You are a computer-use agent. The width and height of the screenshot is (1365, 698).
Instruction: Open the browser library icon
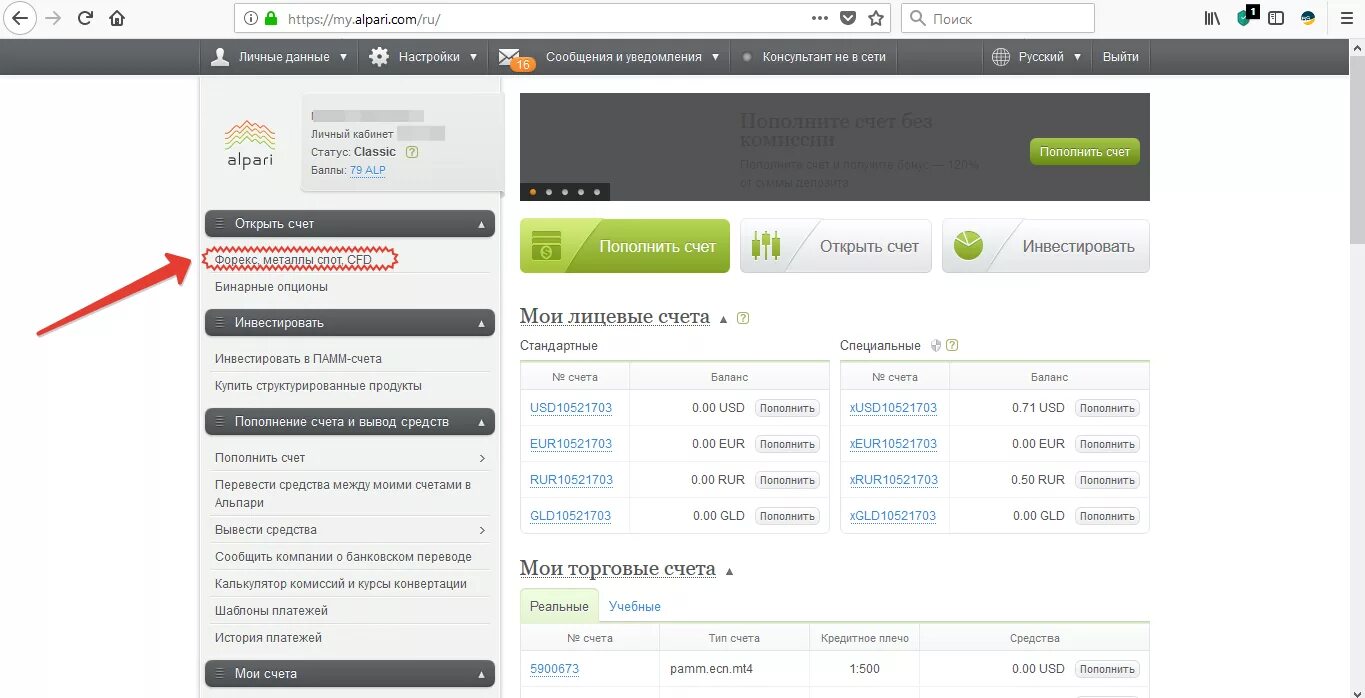[x=1213, y=18]
